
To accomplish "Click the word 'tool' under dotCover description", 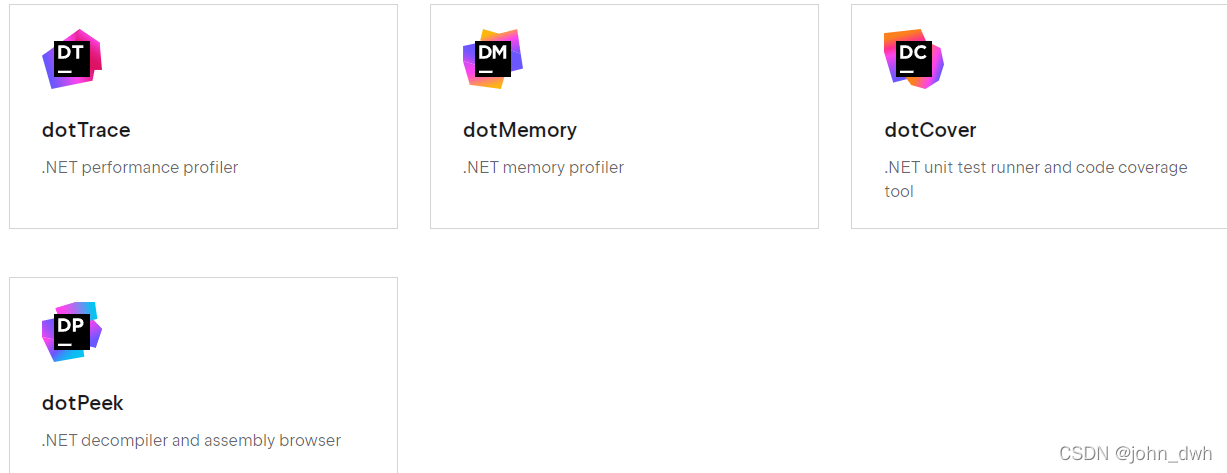I will (x=899, y=191).
